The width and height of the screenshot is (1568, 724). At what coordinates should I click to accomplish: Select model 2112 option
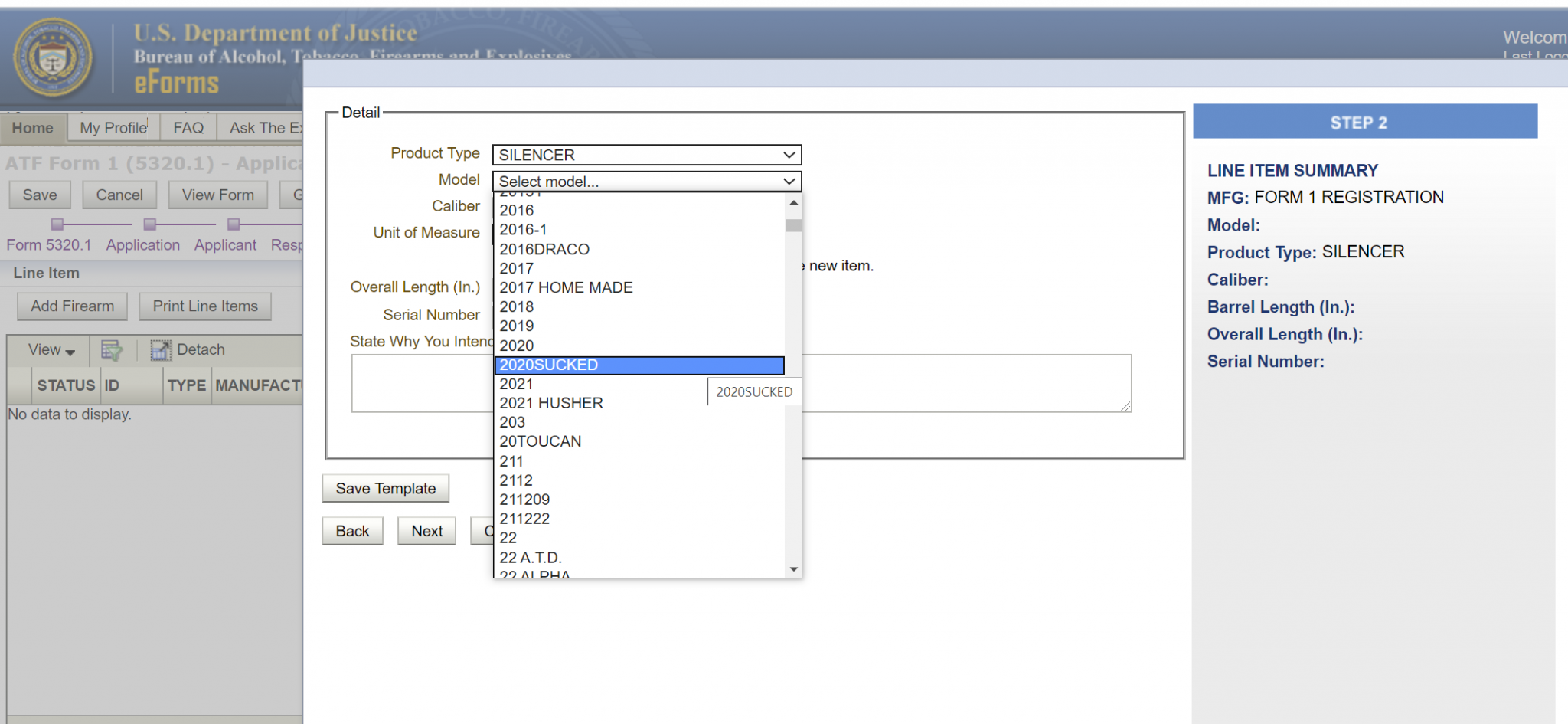(639, 480)
